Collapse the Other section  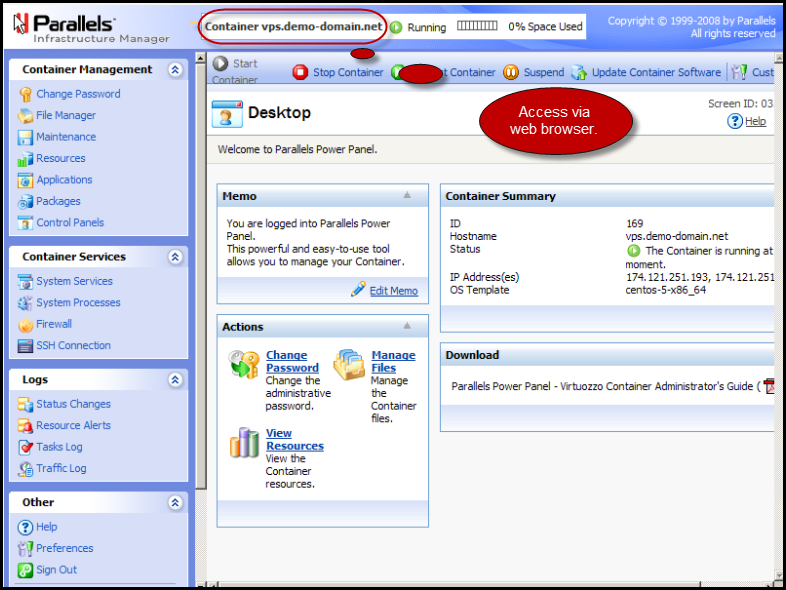click(175, 503)
